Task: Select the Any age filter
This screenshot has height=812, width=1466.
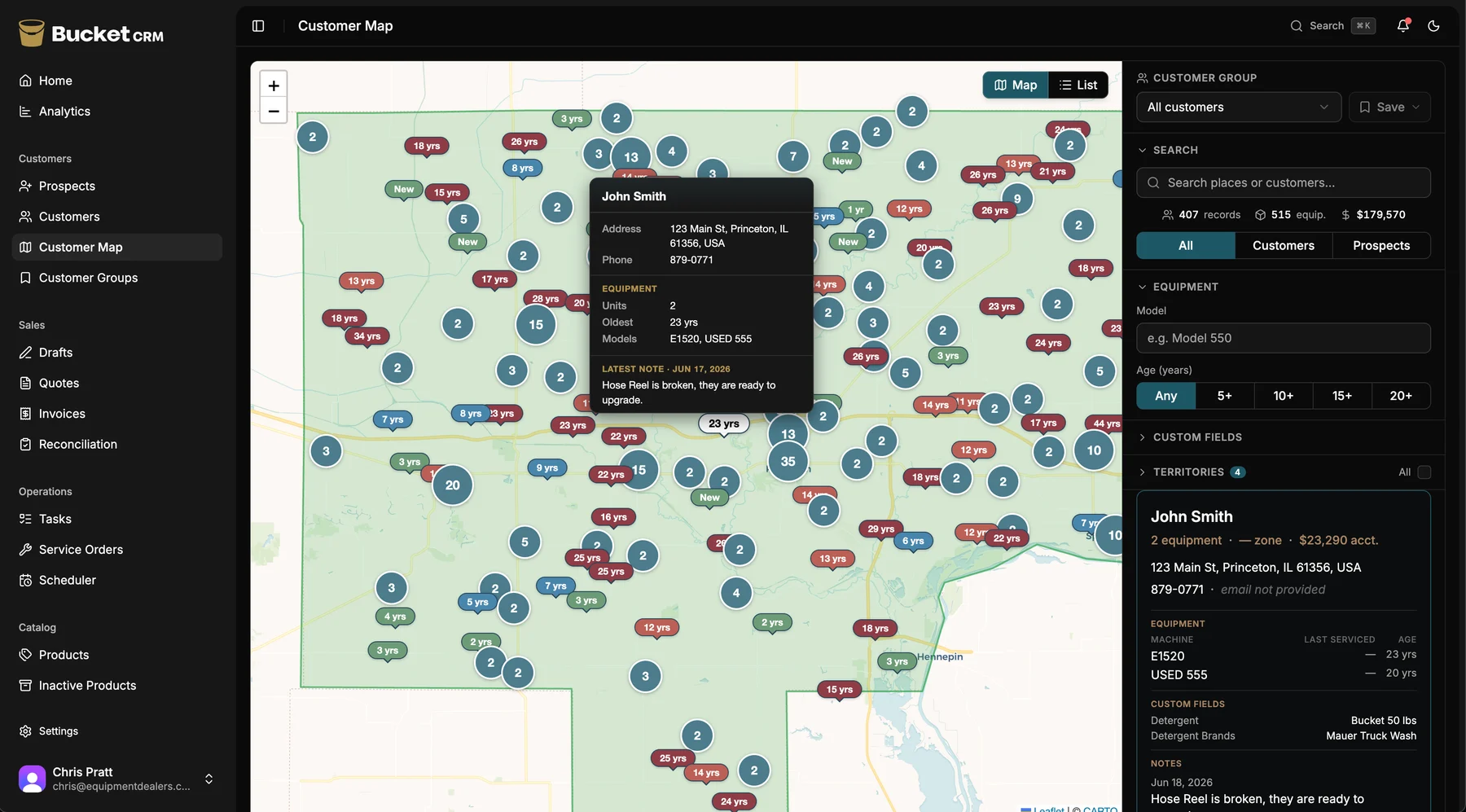Action: click(1166, 396)
